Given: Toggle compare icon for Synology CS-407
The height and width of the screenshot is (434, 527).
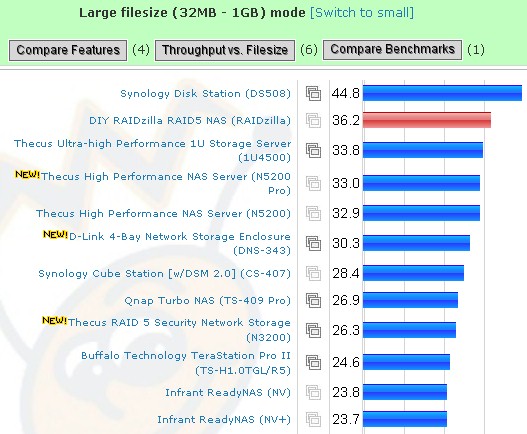Looking at the screenshot, I should (x=313, y=273).
